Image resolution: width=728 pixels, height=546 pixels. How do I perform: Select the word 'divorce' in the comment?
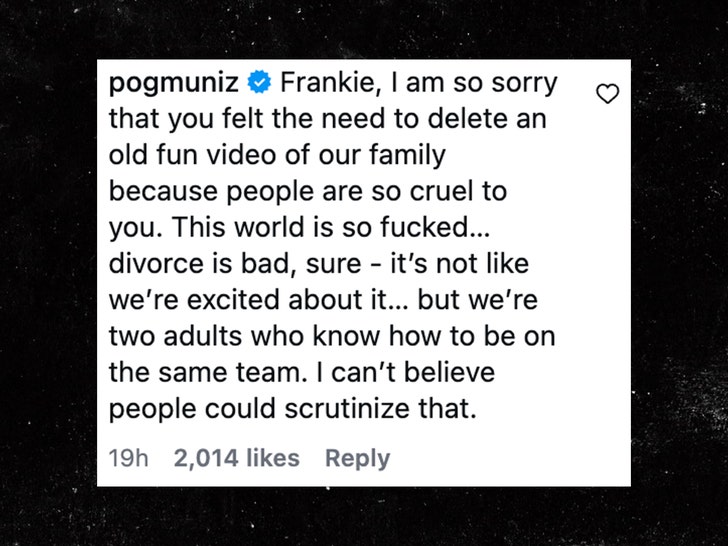click(x=155, y=263)
